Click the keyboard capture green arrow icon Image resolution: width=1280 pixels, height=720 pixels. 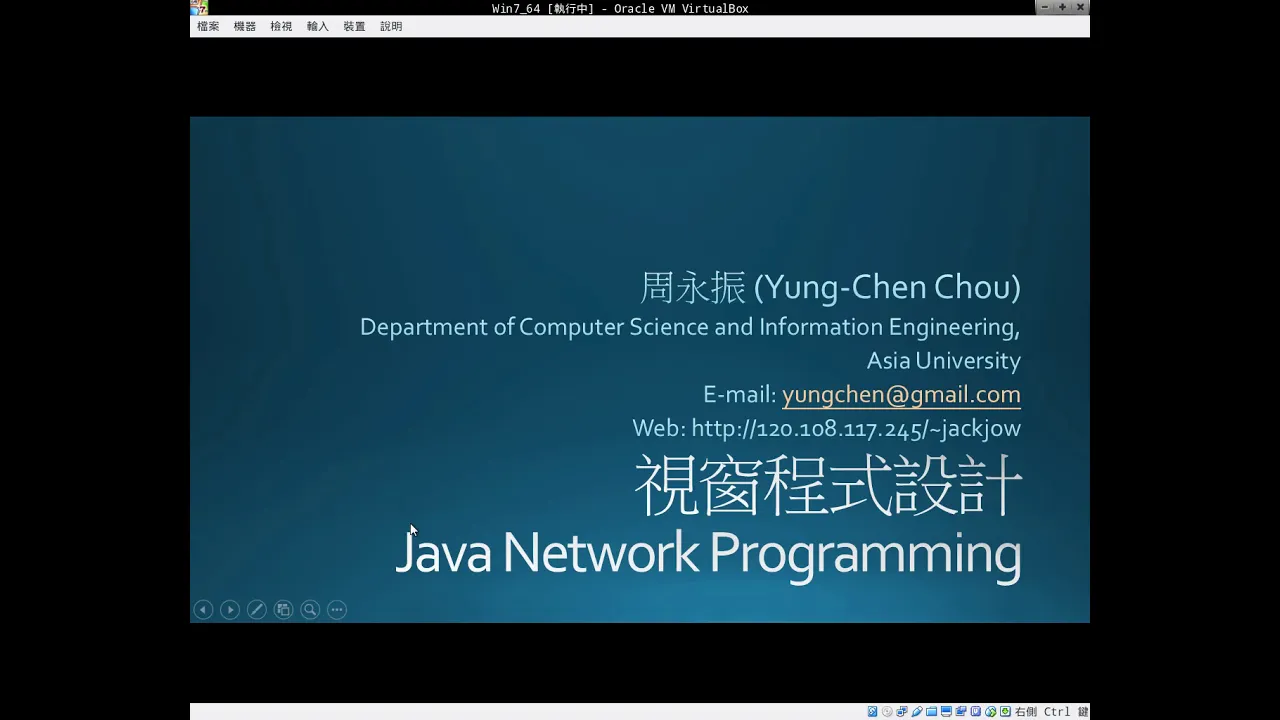tap(1005, 712)
